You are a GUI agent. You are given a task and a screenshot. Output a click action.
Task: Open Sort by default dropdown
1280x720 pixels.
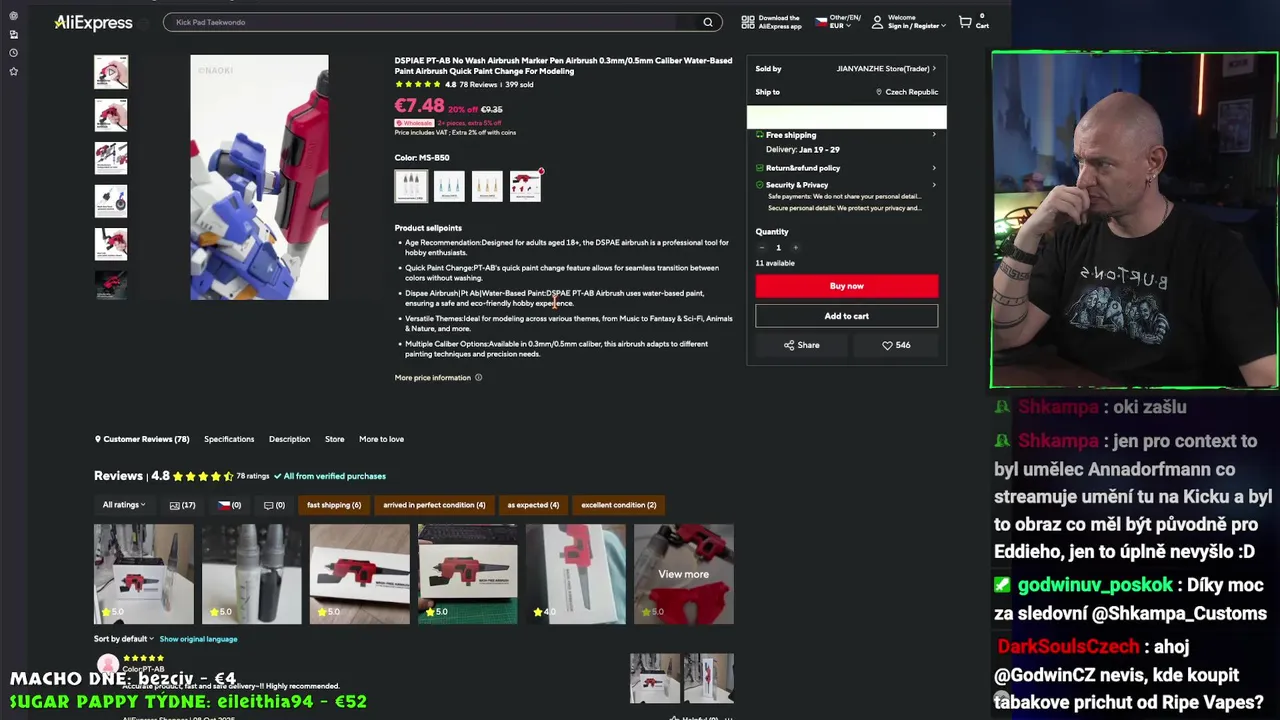[x=124, y=639]
